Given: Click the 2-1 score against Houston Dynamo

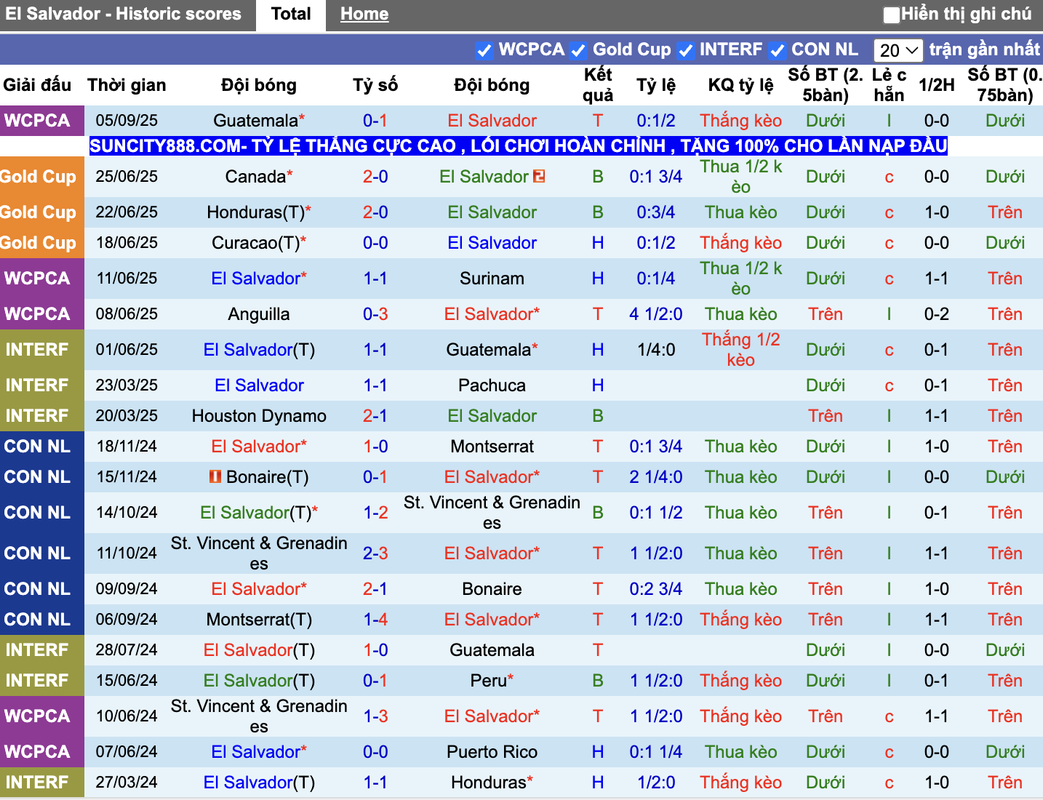Looking at the screenshot, I should point(375,416).
